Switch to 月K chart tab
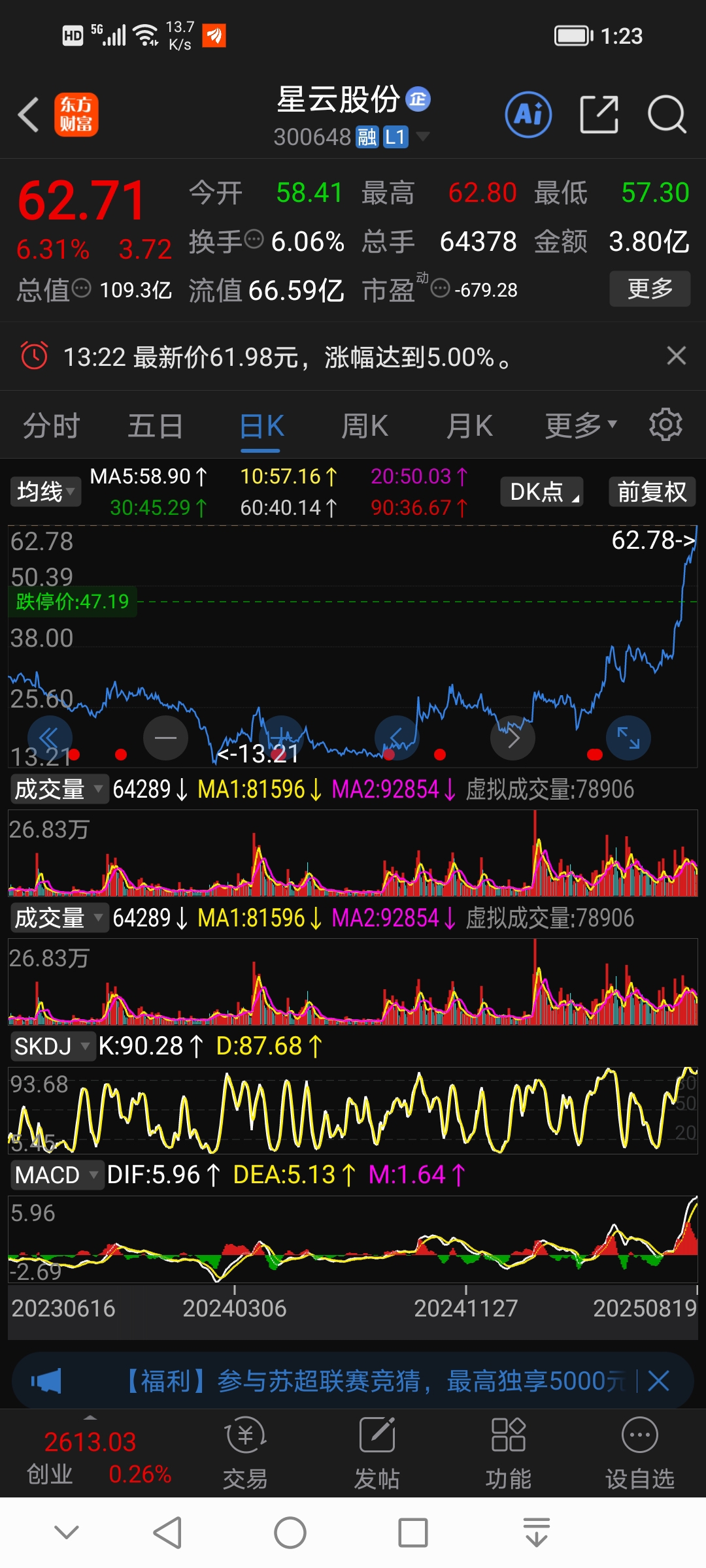This screenshot has height=1568, width=706. [x=469, y=426]
